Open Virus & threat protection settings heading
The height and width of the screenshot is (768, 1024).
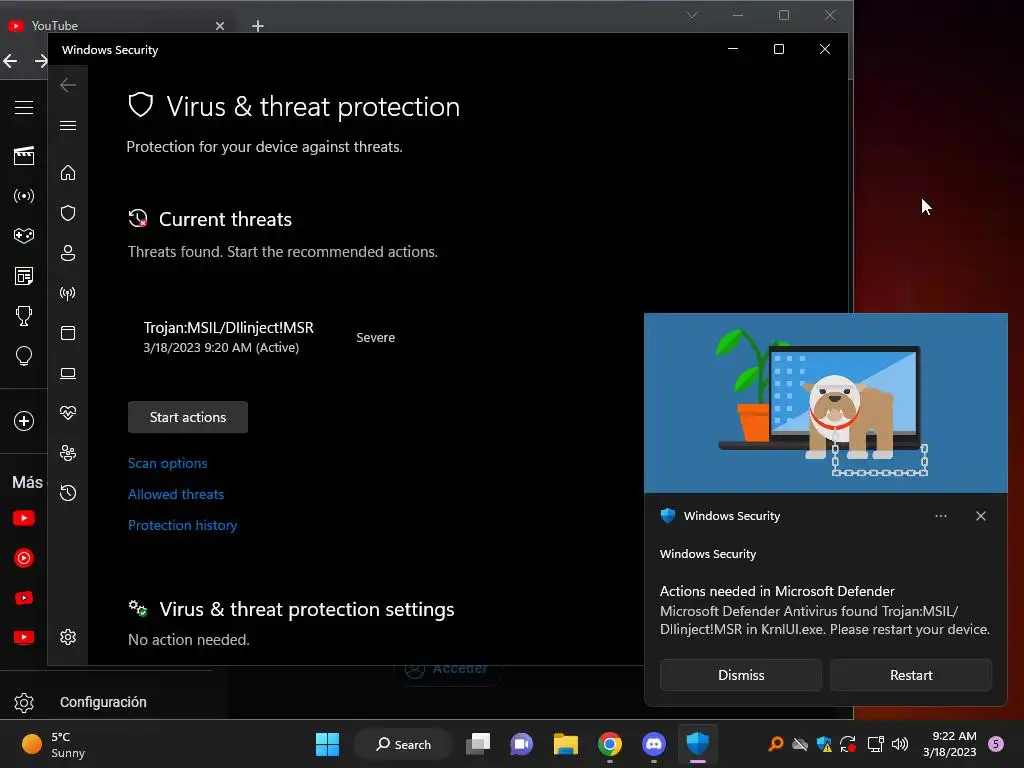(307, 609)
